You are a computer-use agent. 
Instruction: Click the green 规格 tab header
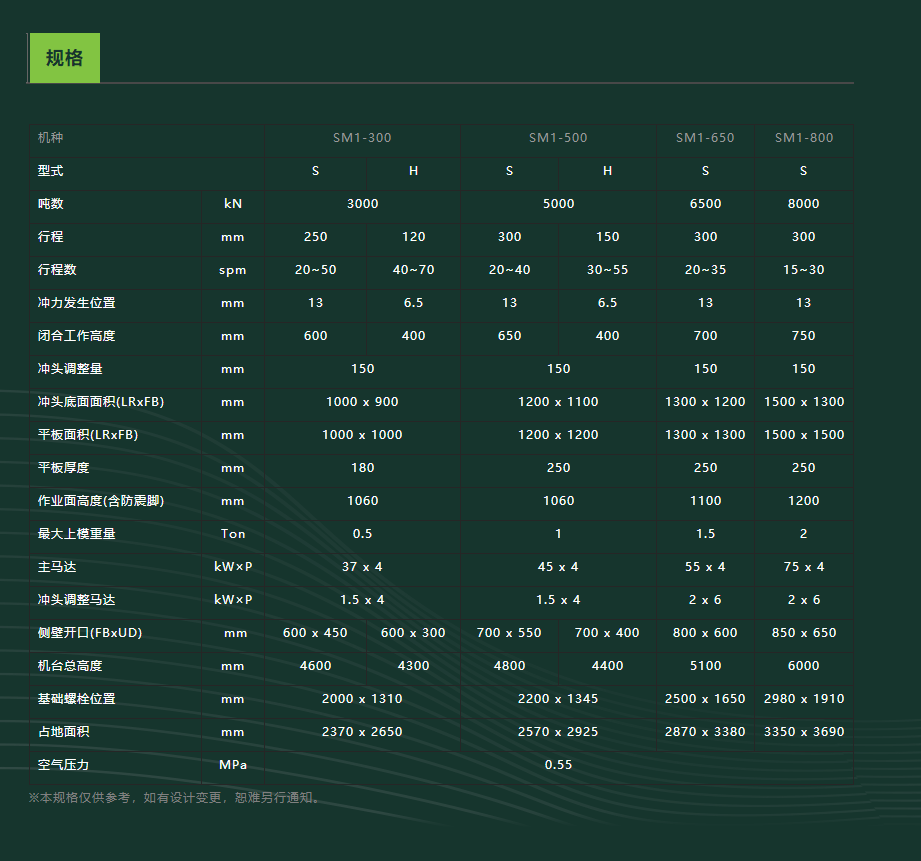(x=64, y=58)
